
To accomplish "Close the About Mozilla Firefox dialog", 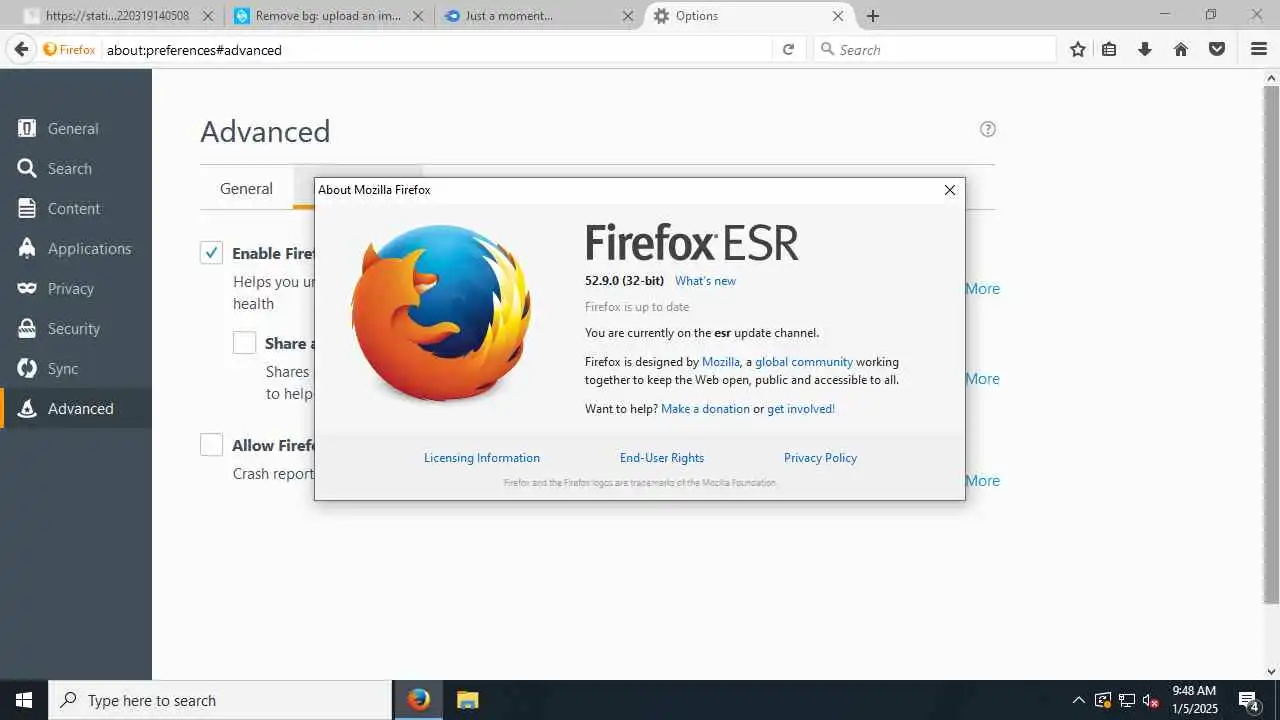I will (950, 190).
